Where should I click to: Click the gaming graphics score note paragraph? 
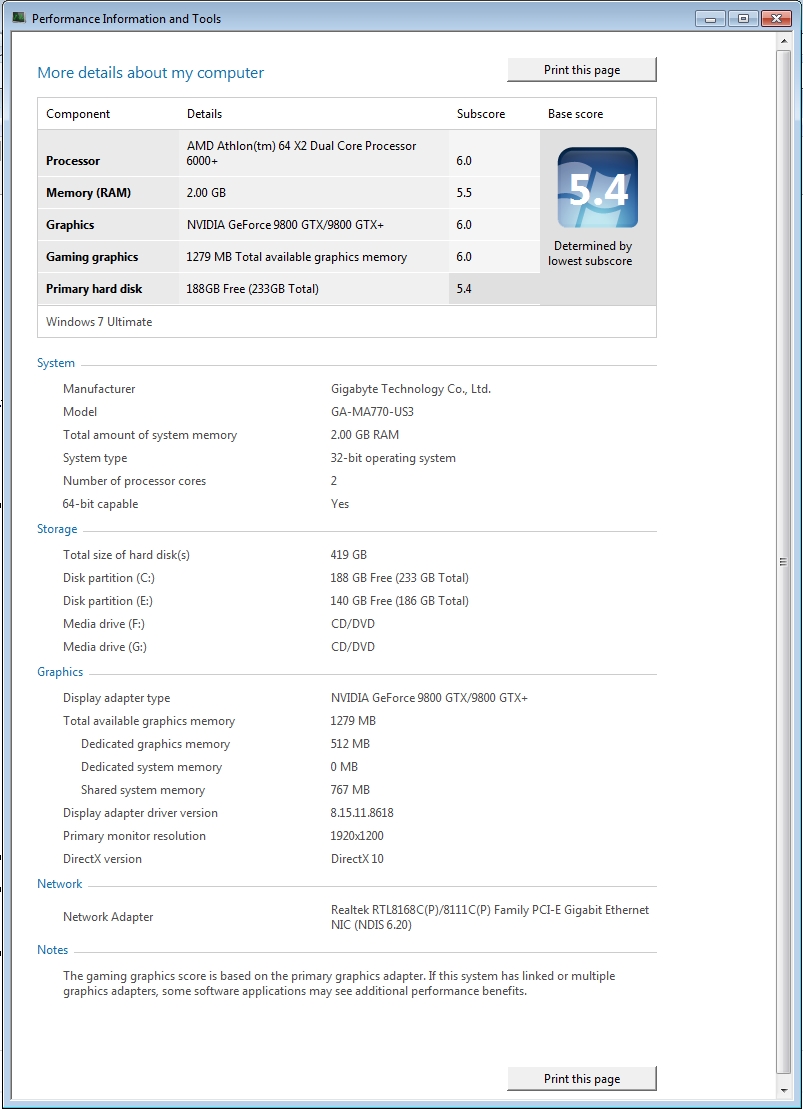click(x=339, y=983)
